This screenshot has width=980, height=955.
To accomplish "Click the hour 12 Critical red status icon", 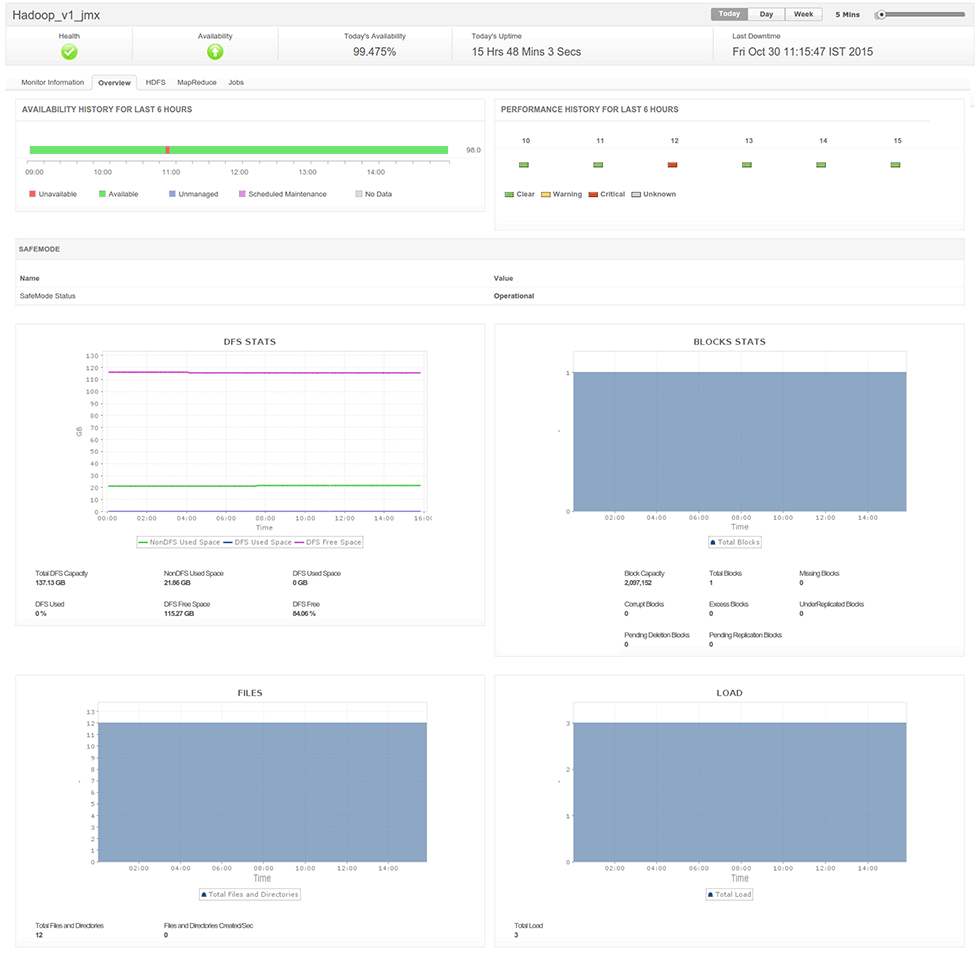I will (x=672, y=165).
